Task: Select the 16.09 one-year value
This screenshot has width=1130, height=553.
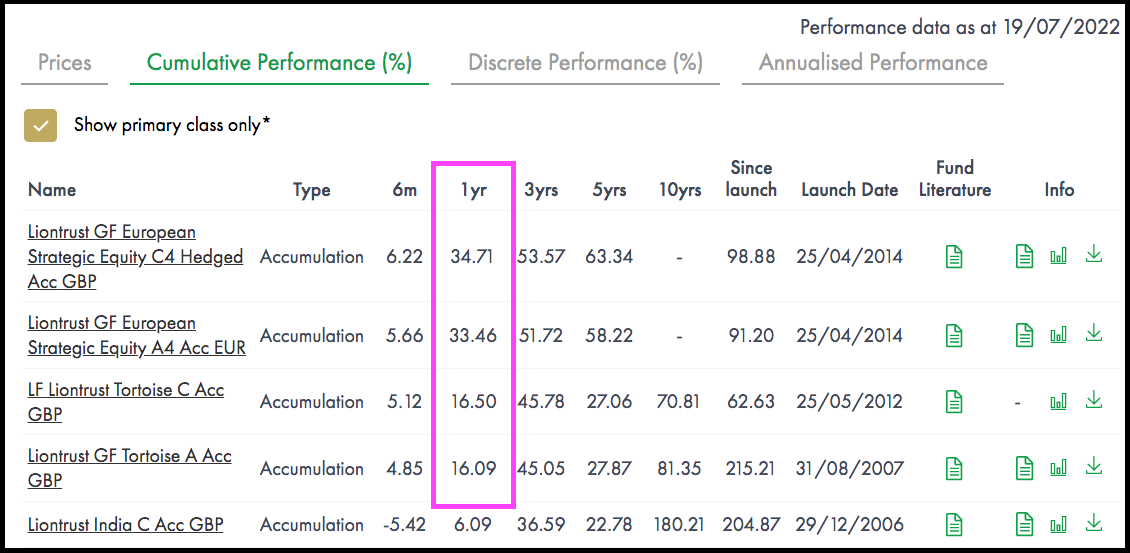Action: click(473, 468)
